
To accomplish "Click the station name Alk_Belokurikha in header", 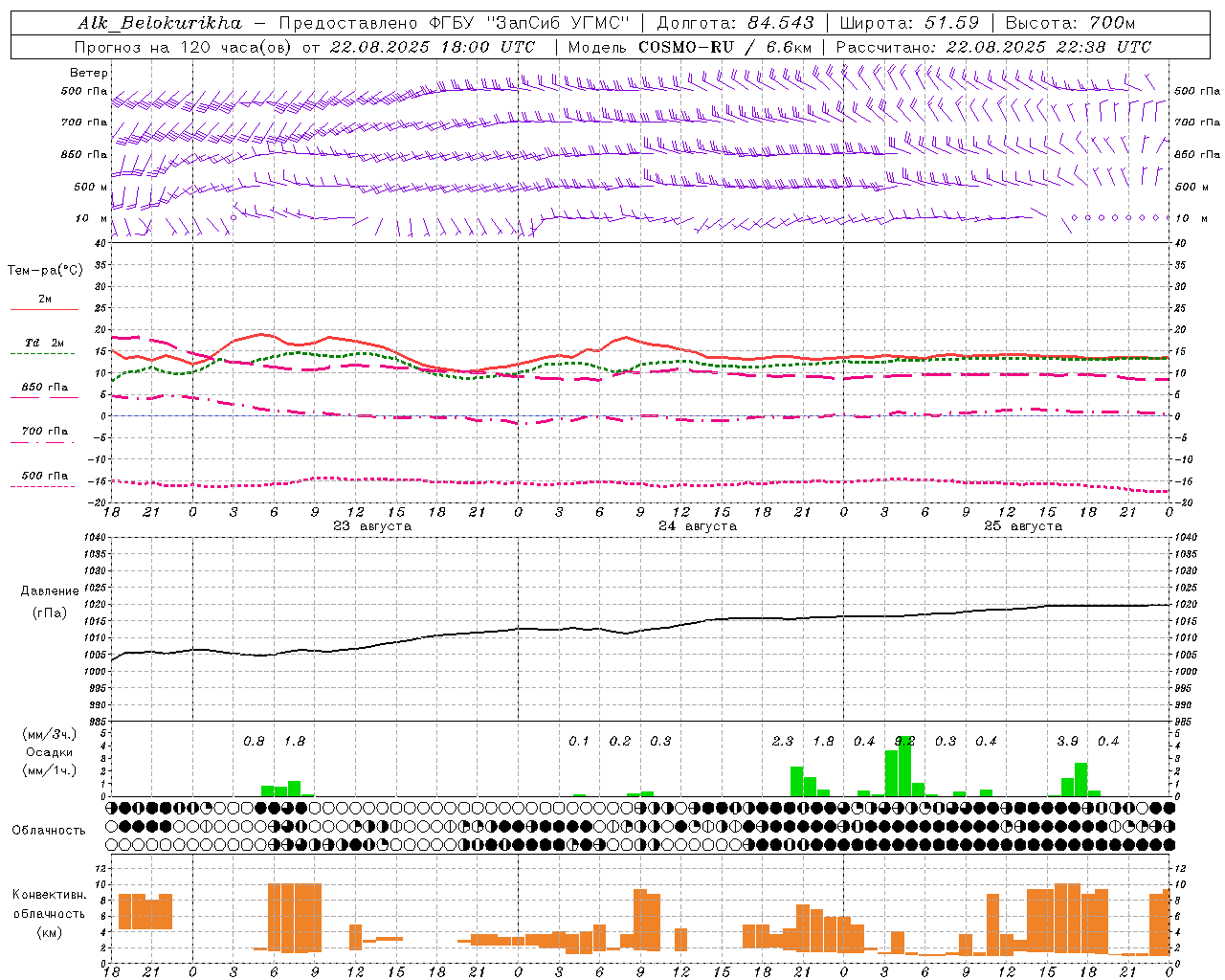I will point(160,23).
